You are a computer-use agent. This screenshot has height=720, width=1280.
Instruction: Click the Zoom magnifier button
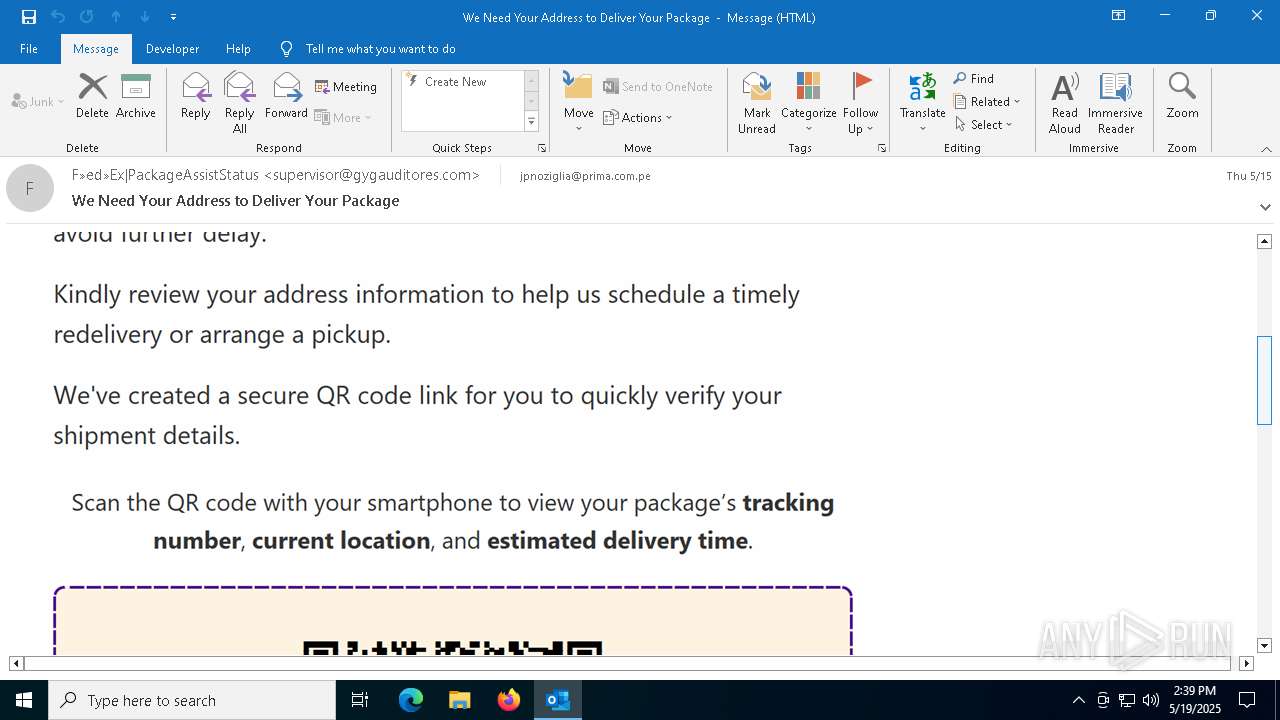coord(1182,97)
